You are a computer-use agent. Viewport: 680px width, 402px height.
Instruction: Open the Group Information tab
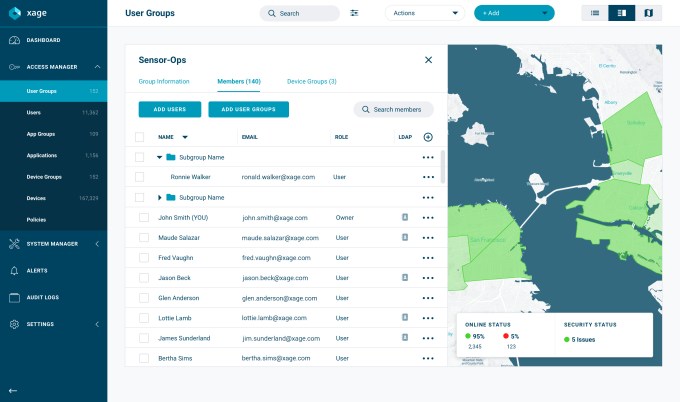[164, 82]
